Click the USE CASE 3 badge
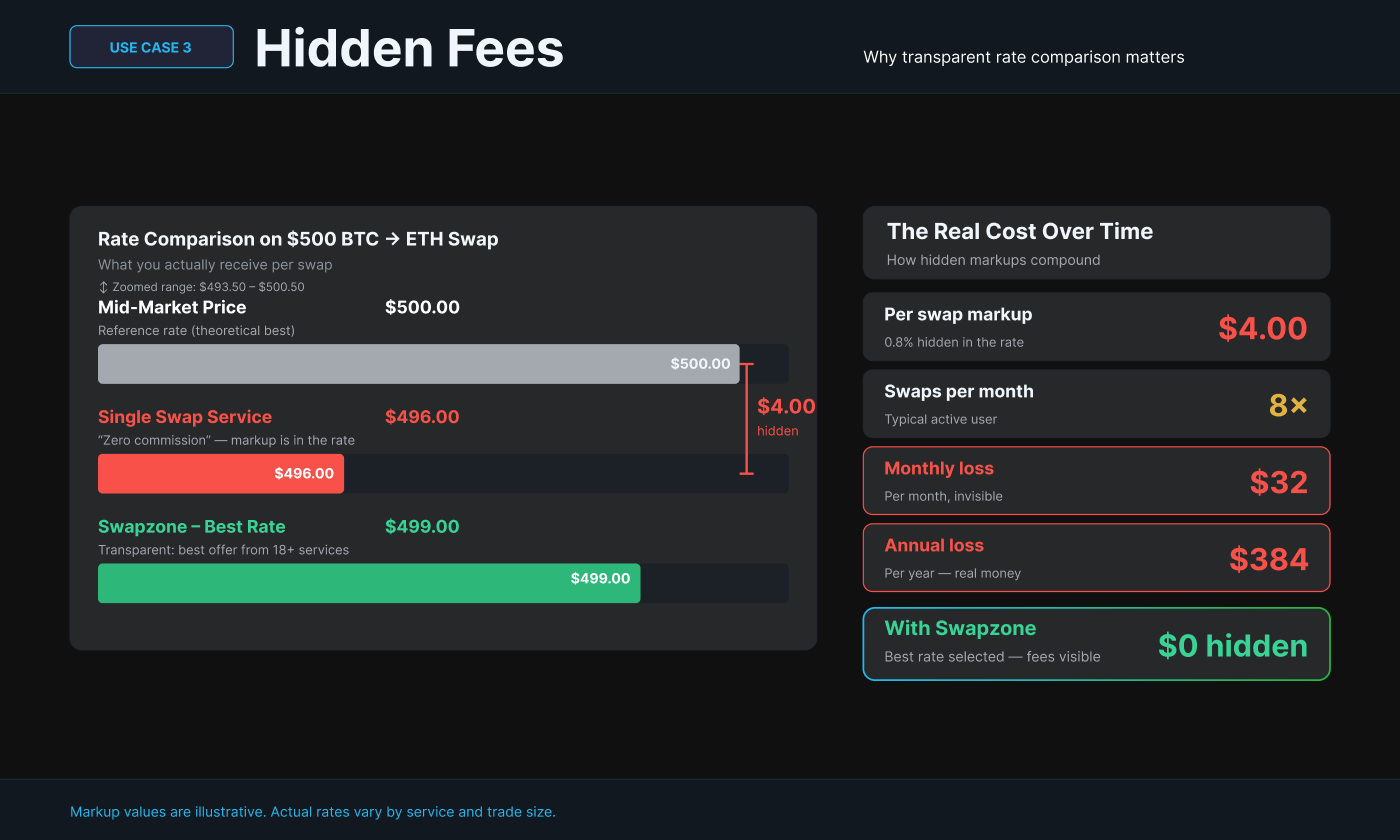1400x840 pixels. tap(151, 47)
